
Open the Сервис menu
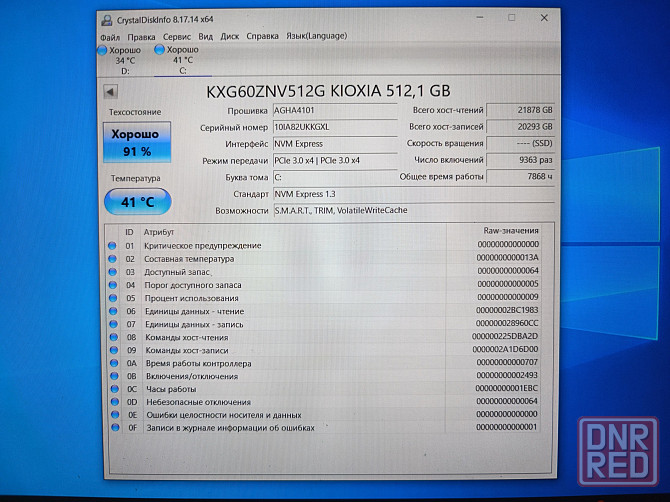[x=176, y=37]
